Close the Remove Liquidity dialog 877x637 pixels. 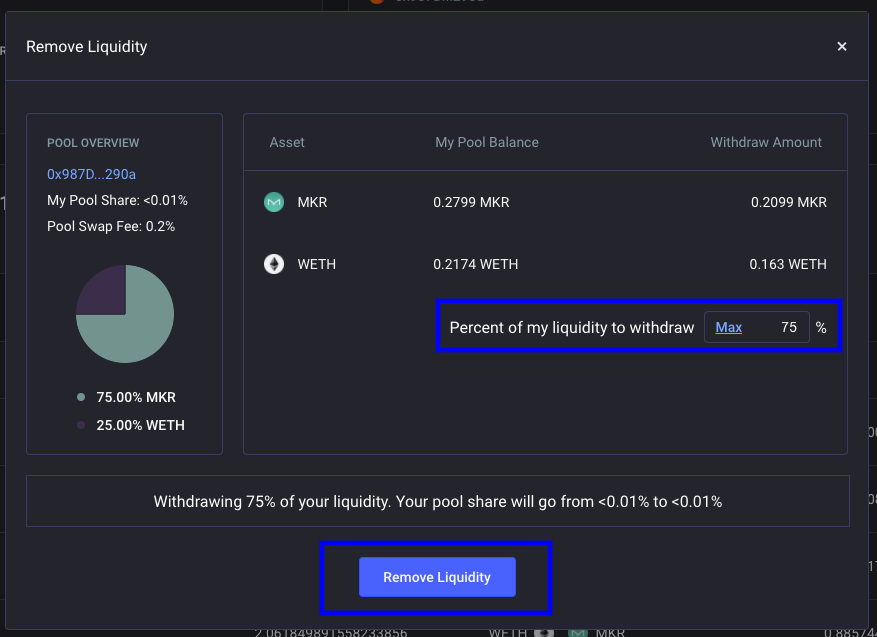tap(841, 46)
